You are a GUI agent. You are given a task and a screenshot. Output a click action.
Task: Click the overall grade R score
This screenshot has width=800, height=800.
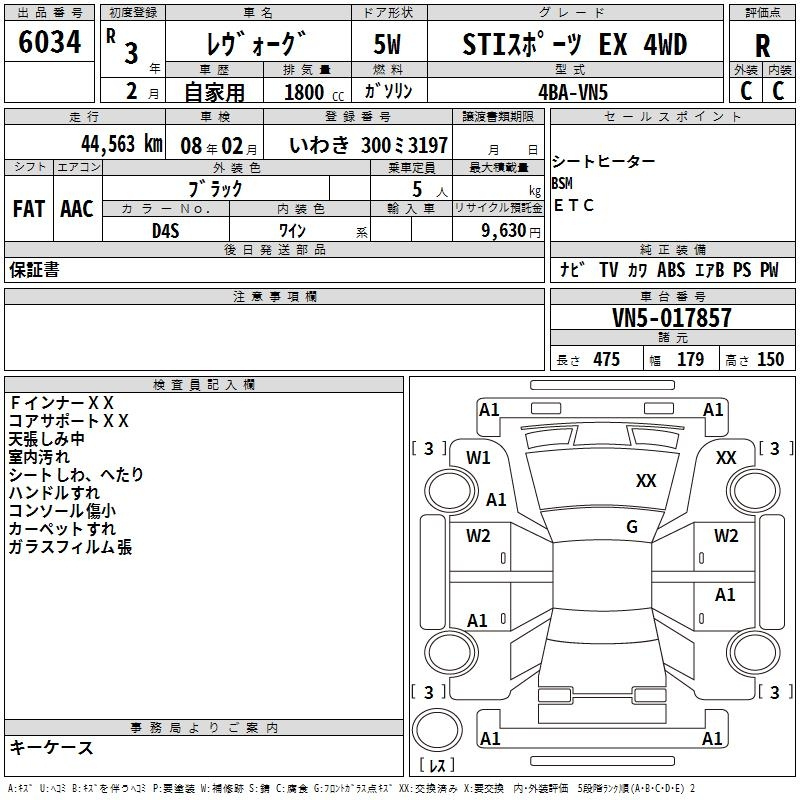[762, 45]
